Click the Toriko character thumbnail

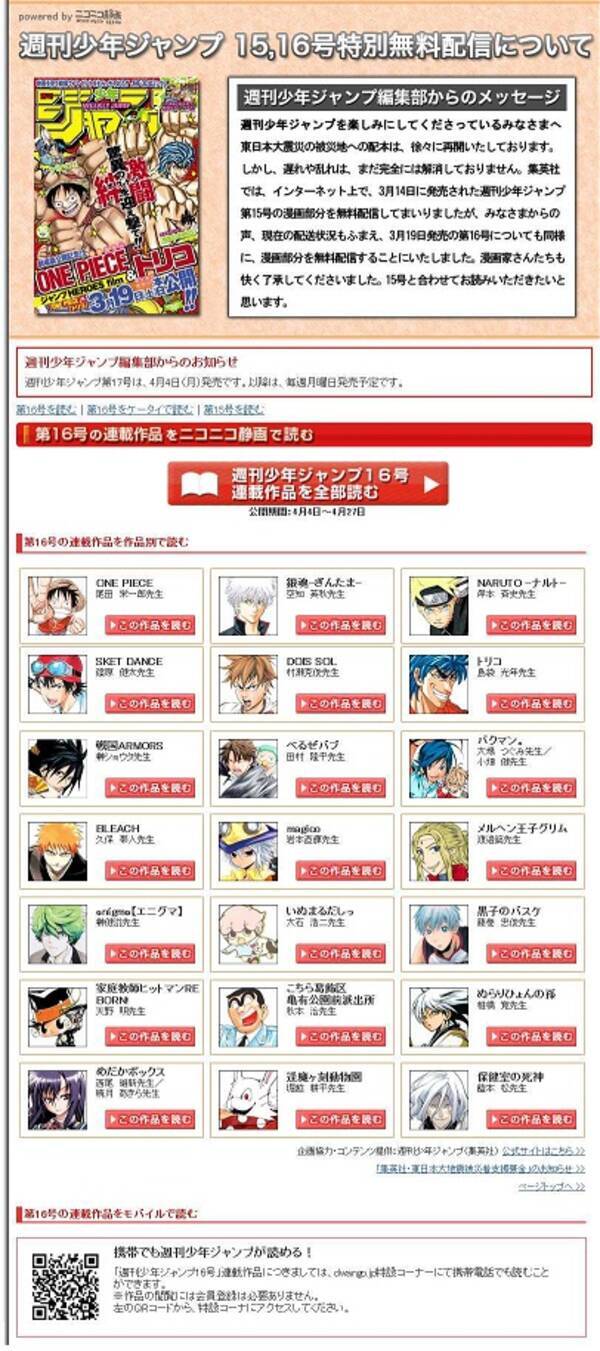[x=439, y=684]
